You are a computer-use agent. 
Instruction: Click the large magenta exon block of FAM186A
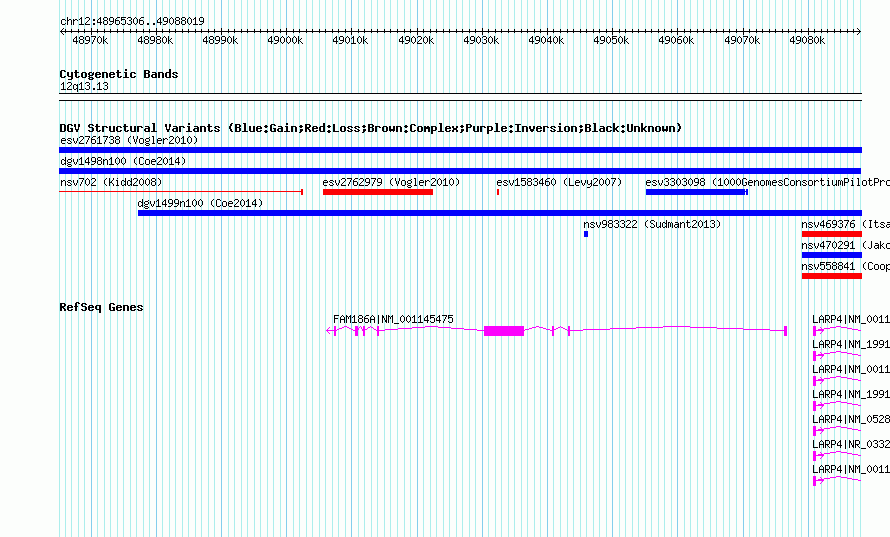(x=503, y=331)
